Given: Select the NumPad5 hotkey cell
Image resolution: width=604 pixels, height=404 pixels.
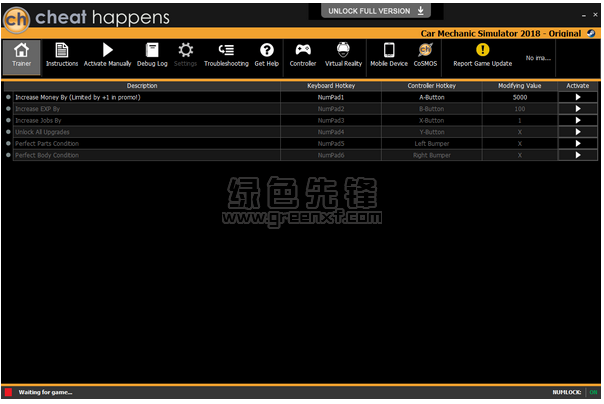Looking at the screenshot, I should point(331,143).
